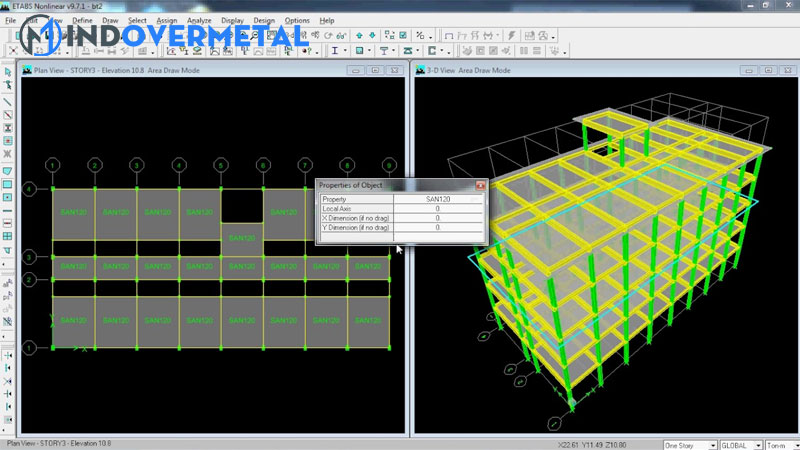Select the pointer tool in left toolbar
Image resolution: width=800 pixels, height=450 pixels.
pos(8,72)
